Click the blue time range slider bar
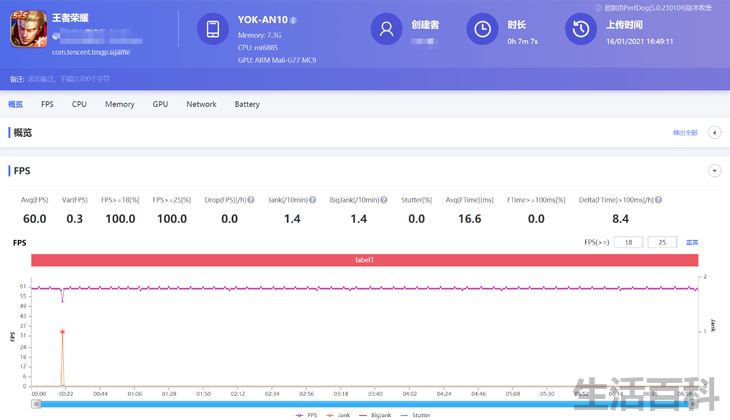The height and width of the screenshot is (420, 730). [x=365, y=404]
